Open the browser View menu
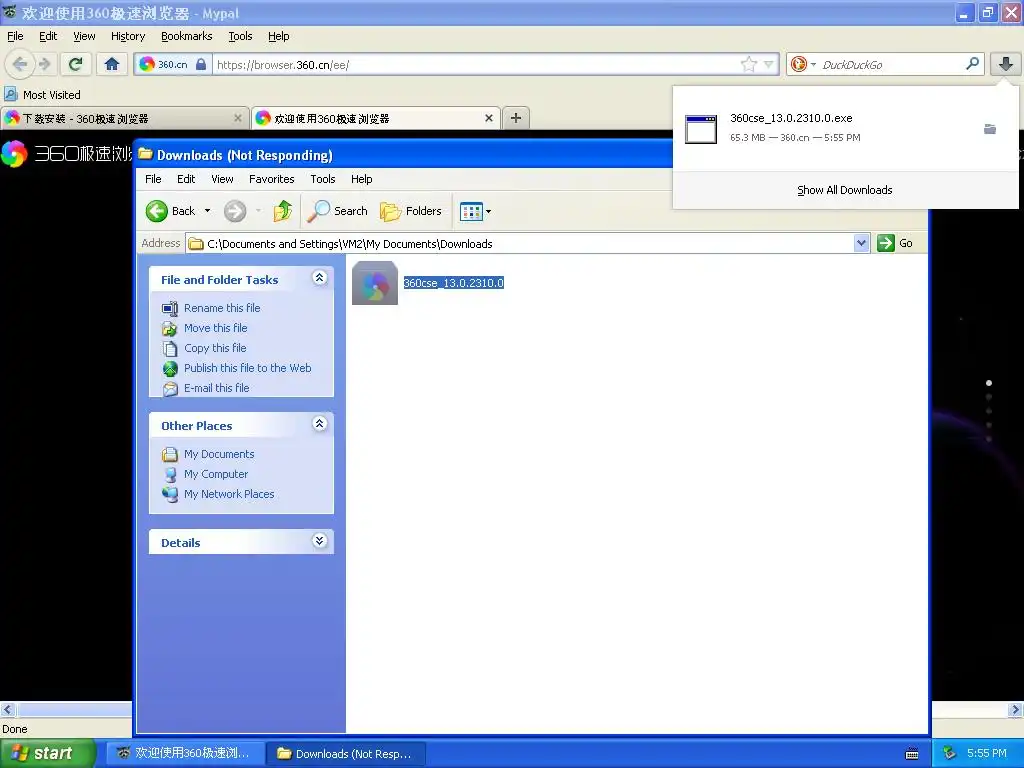1024x768 pixels. pyautogui.click(x=84, y=36)
